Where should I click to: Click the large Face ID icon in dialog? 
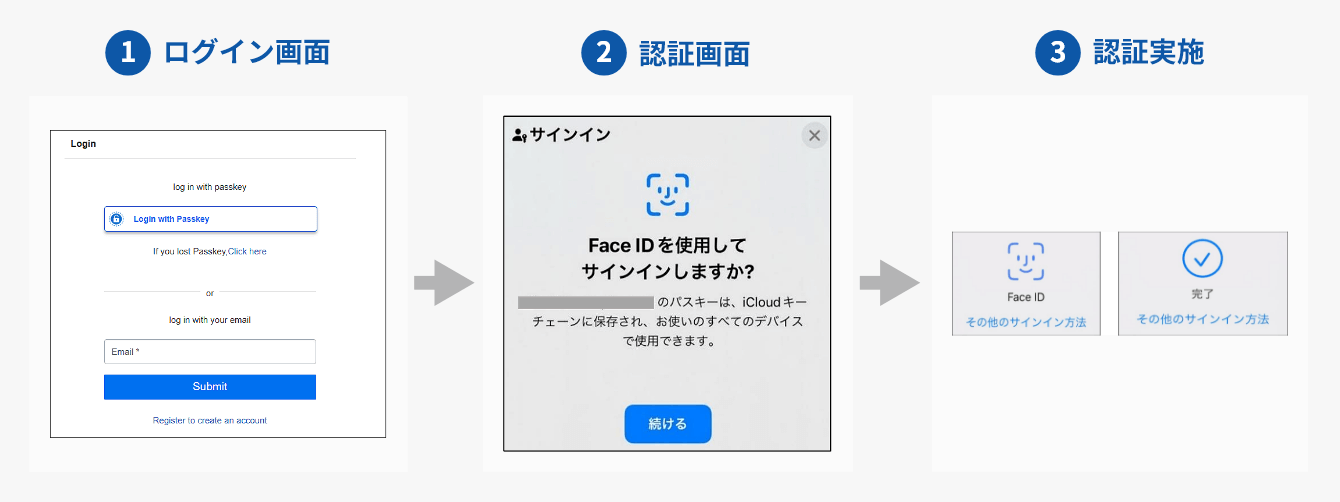(667, 194)
